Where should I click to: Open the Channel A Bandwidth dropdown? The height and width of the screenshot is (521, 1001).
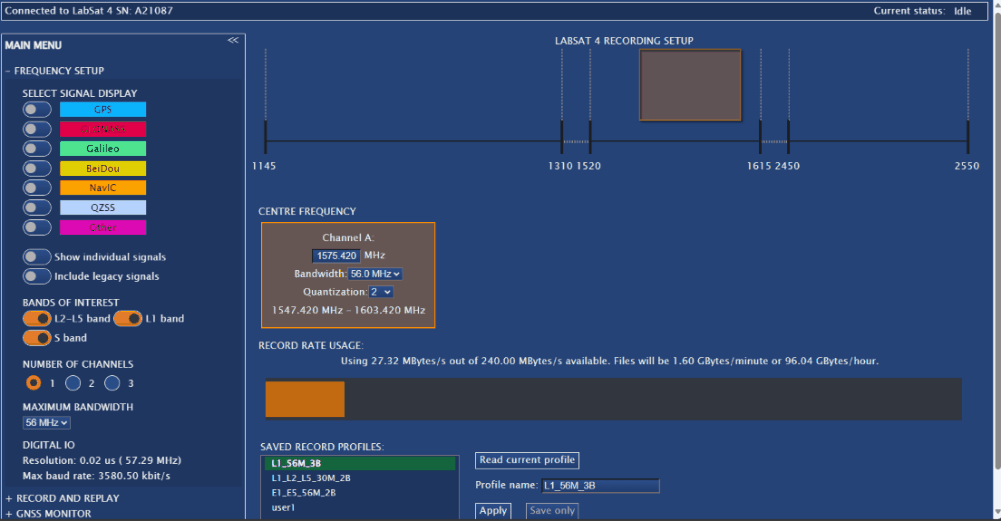[x=375, y=274]
